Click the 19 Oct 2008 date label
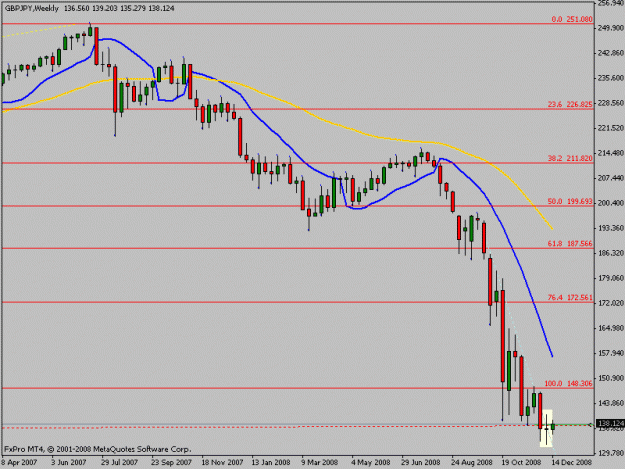The image size is (625, 469). pos(521,463)
